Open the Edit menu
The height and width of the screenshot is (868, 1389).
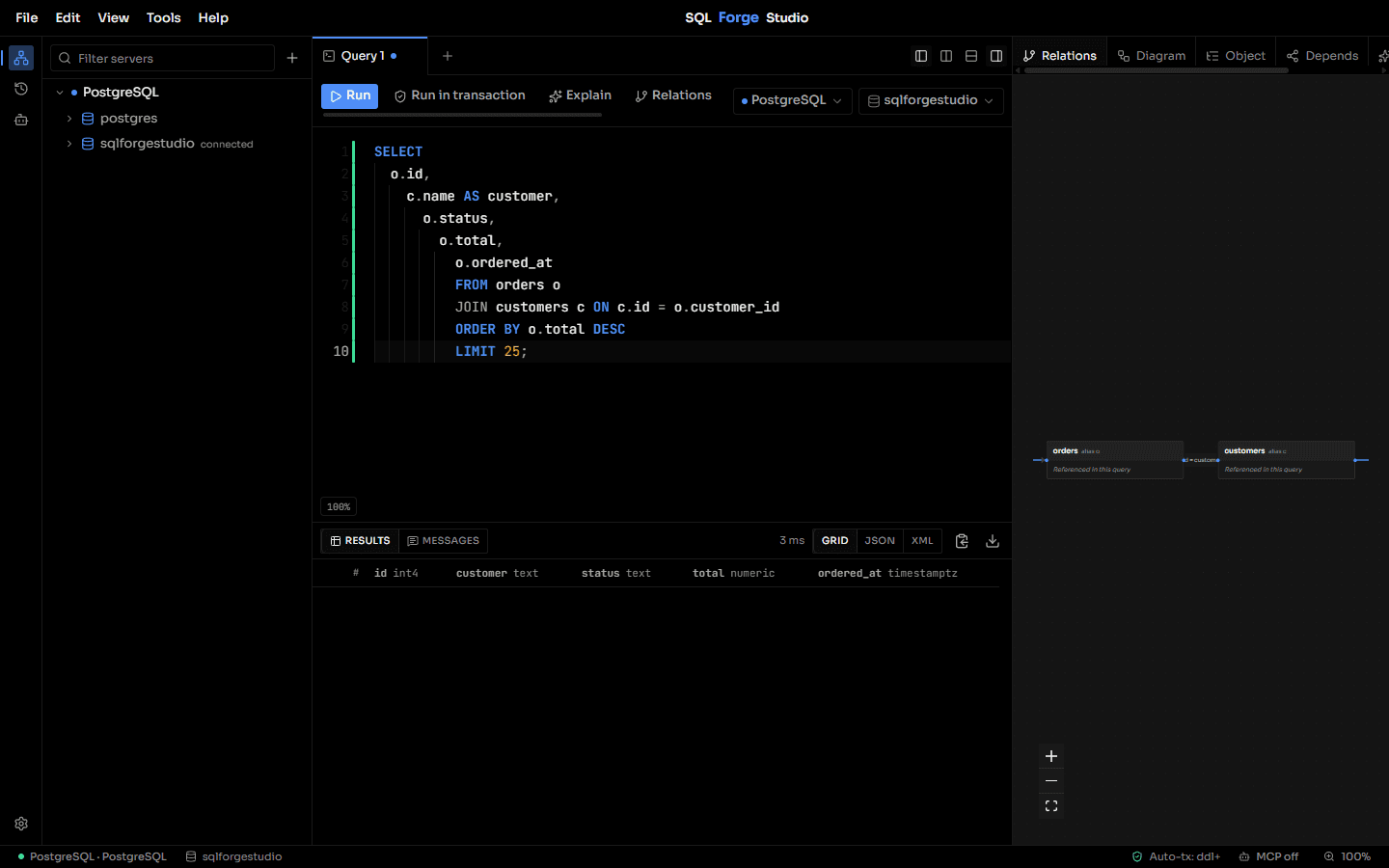(x=68, y=17)
